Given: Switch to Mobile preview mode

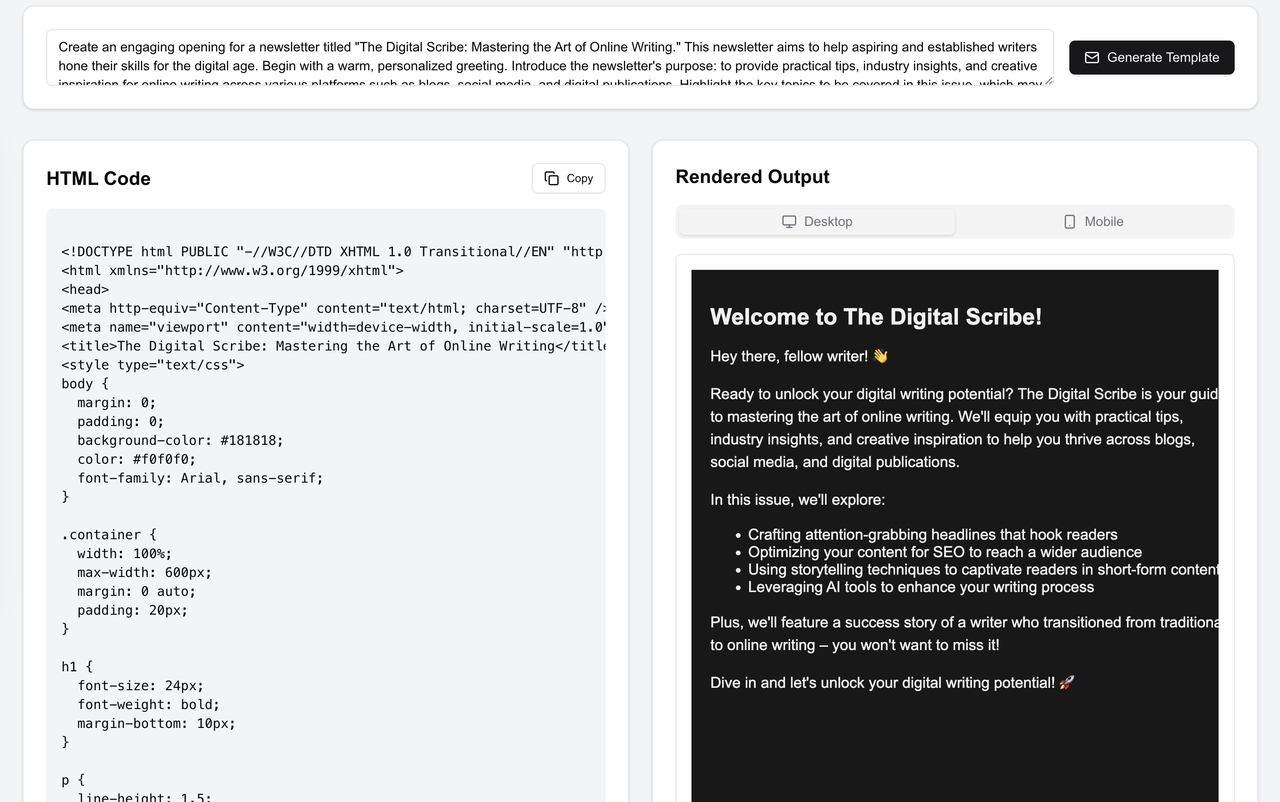Looking at the screenshot, I should 1094,221.
